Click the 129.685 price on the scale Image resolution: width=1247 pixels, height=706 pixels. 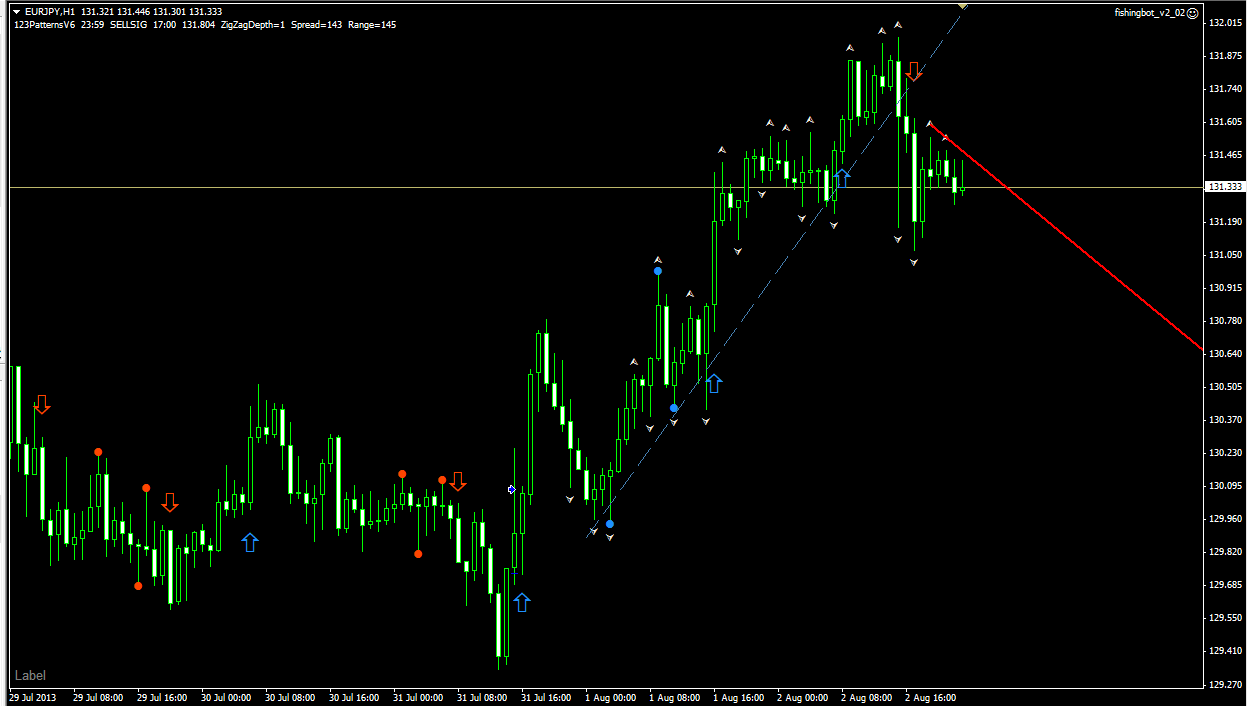point(1225,585)
